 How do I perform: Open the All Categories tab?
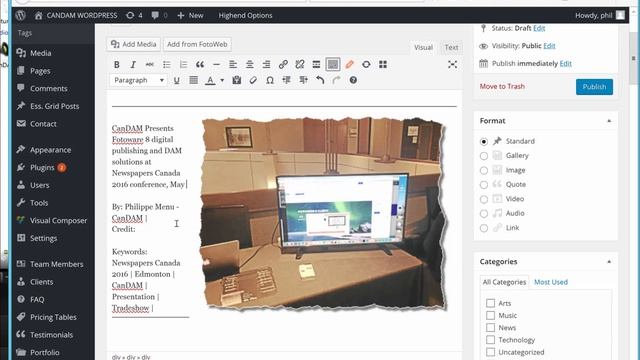(504, 282)
